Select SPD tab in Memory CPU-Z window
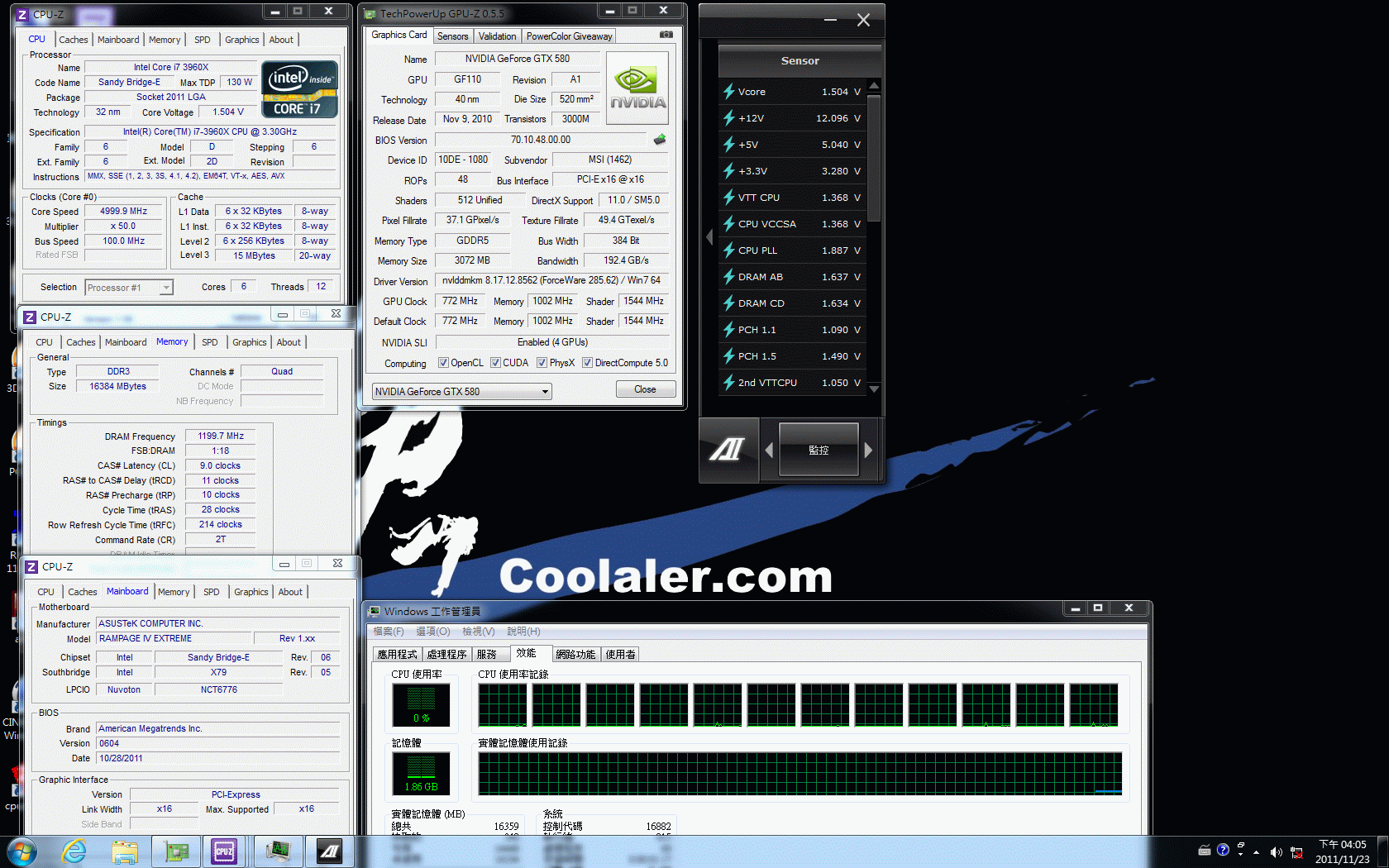The height and width of the screenshot is (868, 1389). click(210, 342)
